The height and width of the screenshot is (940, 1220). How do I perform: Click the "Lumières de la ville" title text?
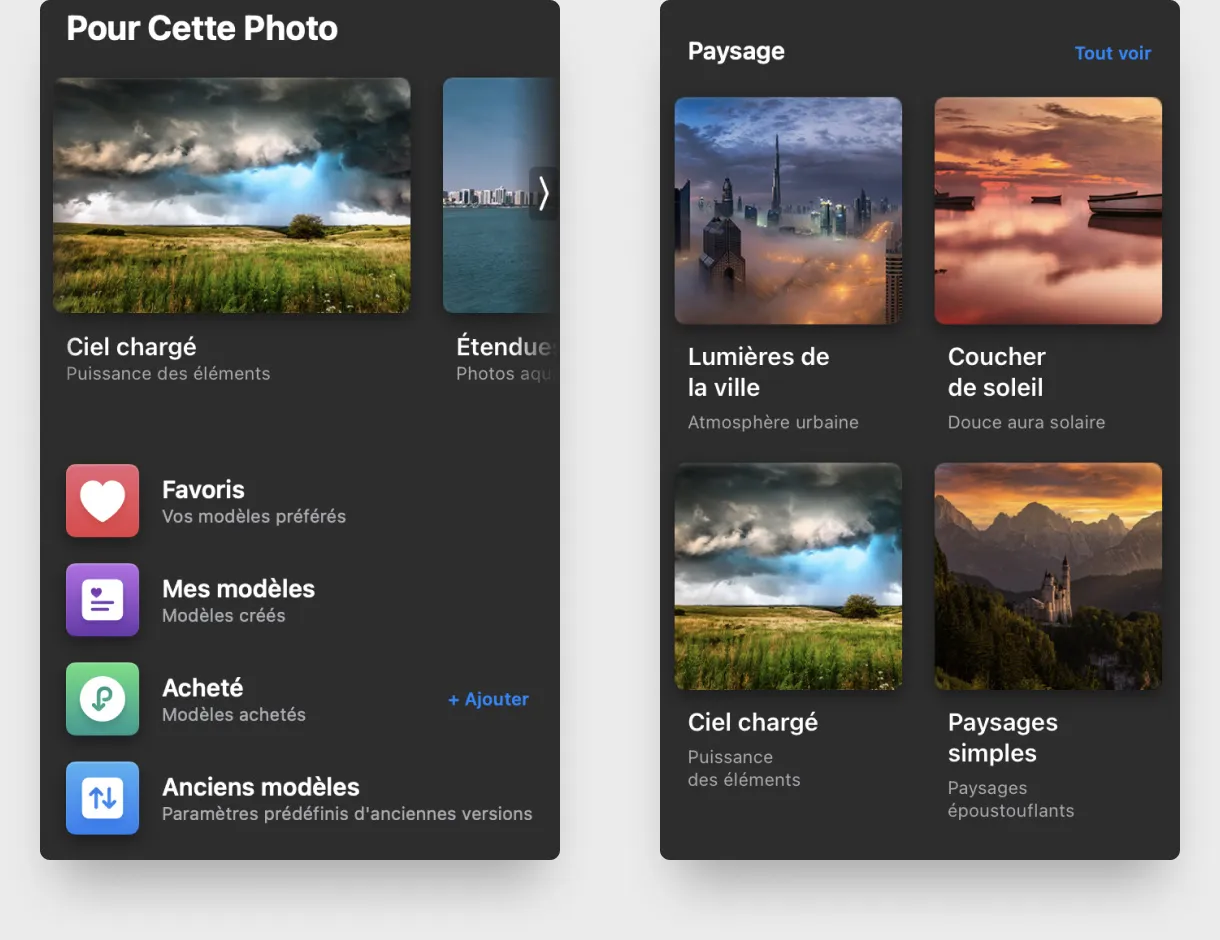(x=758, y=372)
